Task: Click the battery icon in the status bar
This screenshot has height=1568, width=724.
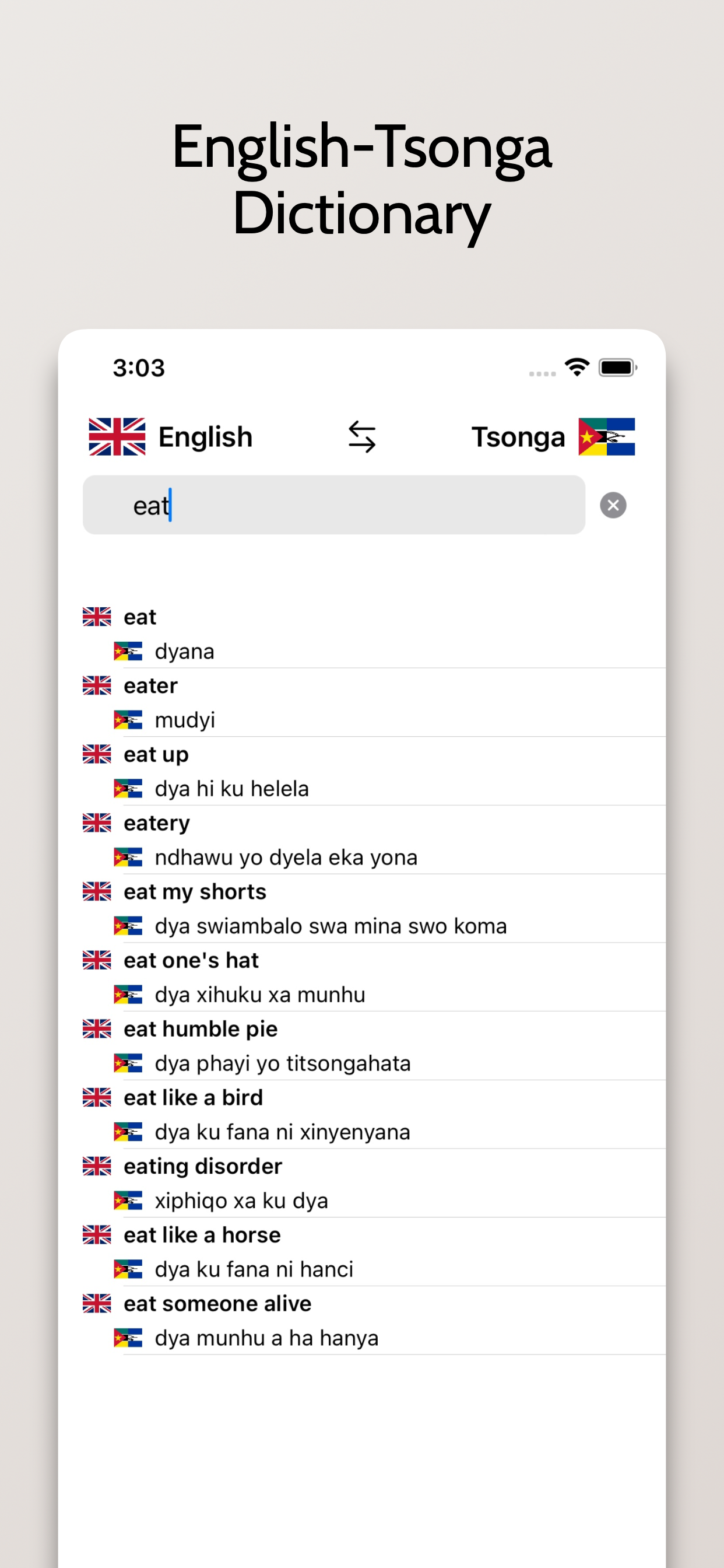Action: [x=617, y=367]
